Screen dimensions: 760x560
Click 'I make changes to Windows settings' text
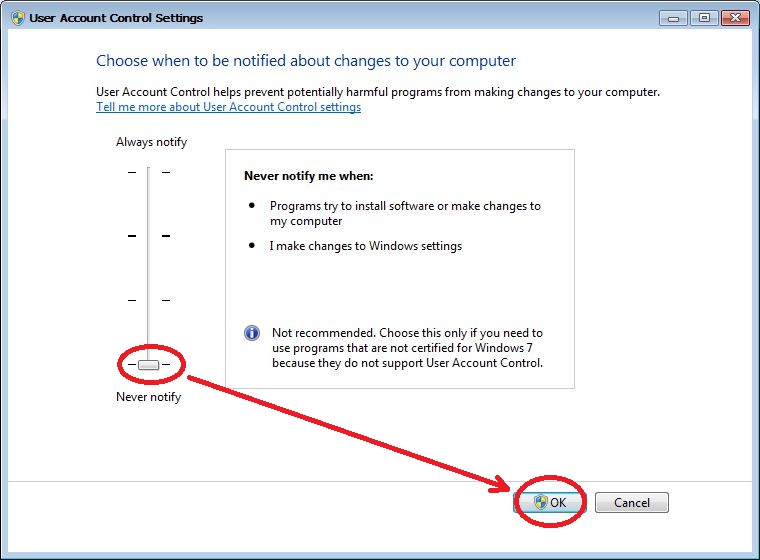(365, 246)
